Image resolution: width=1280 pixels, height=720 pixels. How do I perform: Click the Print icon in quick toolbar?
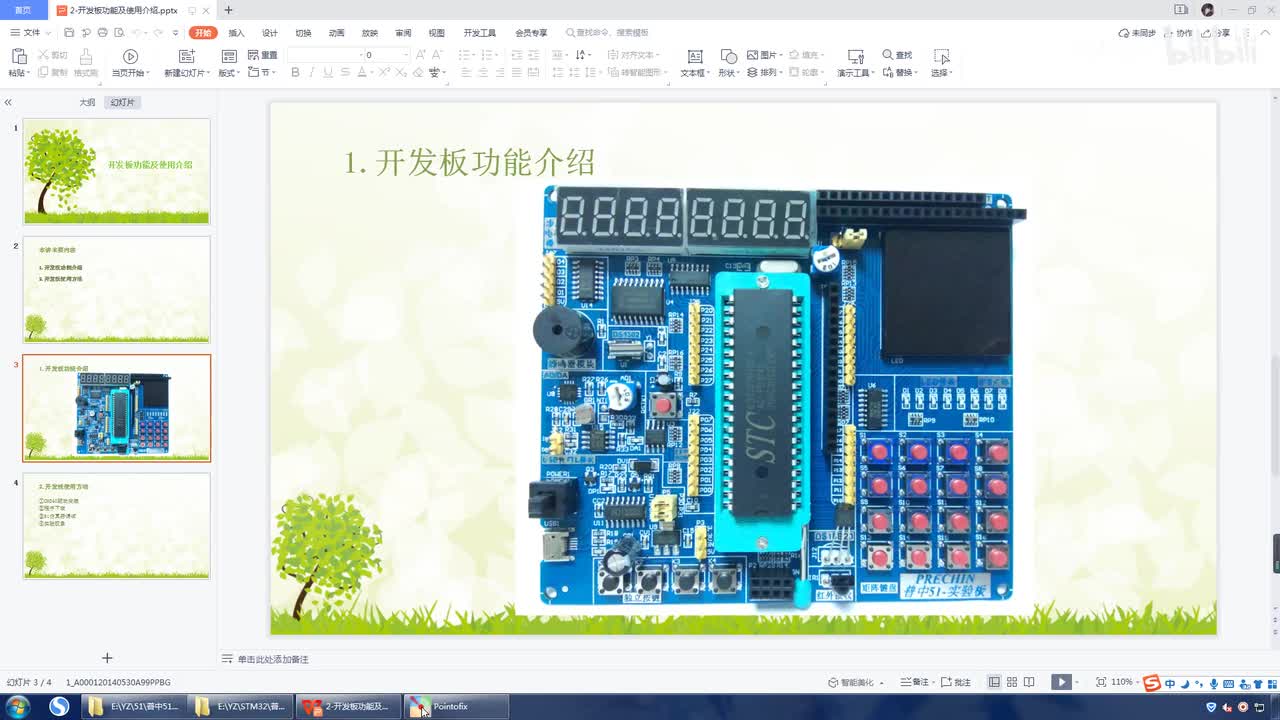tap(102, 33)
